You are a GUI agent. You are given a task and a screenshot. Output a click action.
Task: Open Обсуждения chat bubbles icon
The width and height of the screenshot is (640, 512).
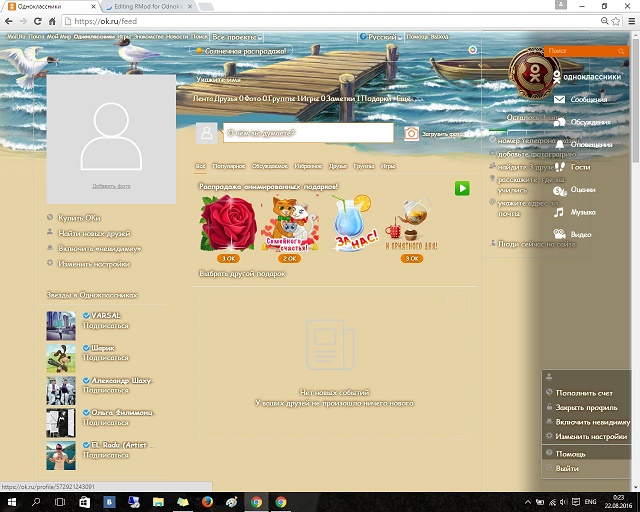coord(559,122)
